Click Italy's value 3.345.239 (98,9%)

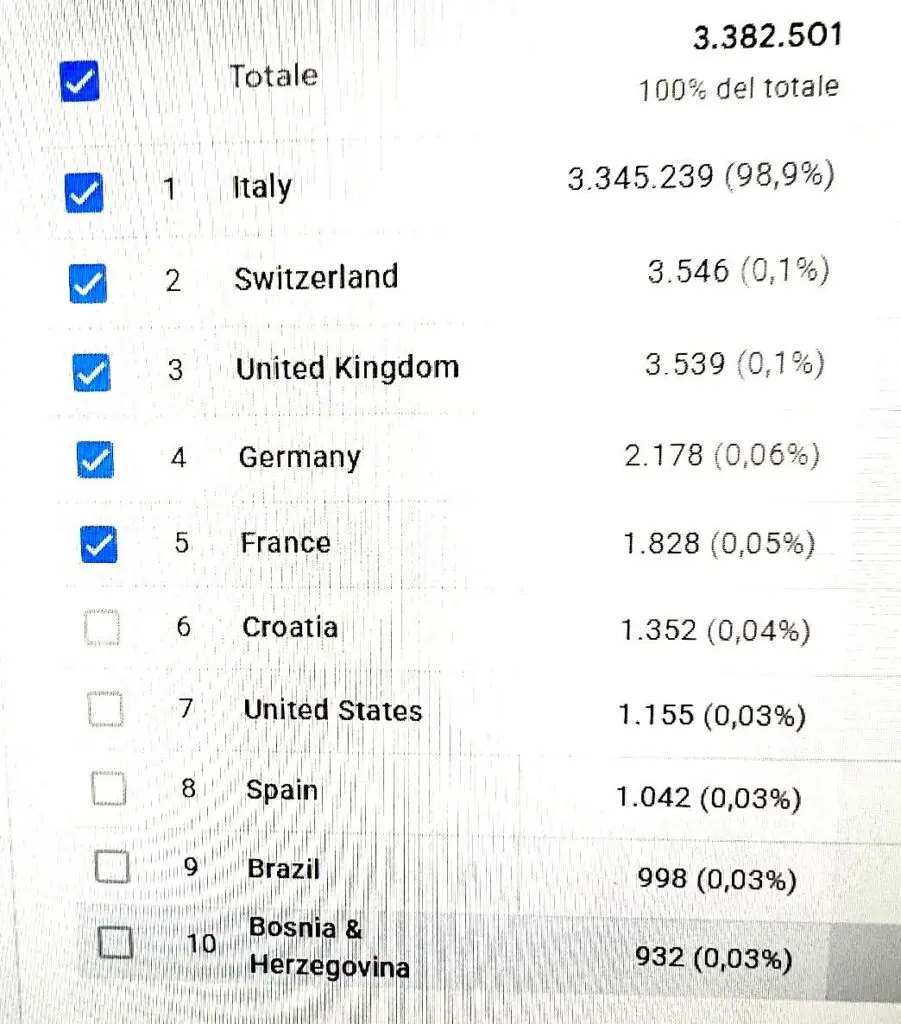coord(701,176)
